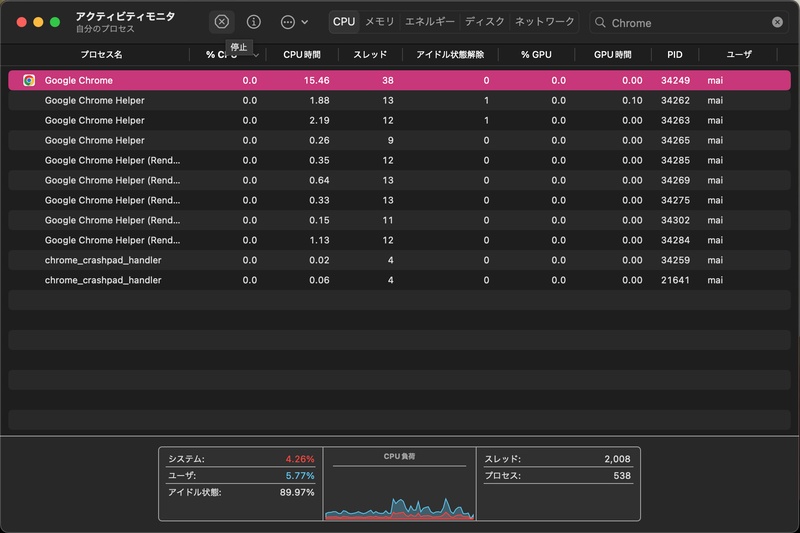Toggle % CPU column sort arrow

coord(256,55)
